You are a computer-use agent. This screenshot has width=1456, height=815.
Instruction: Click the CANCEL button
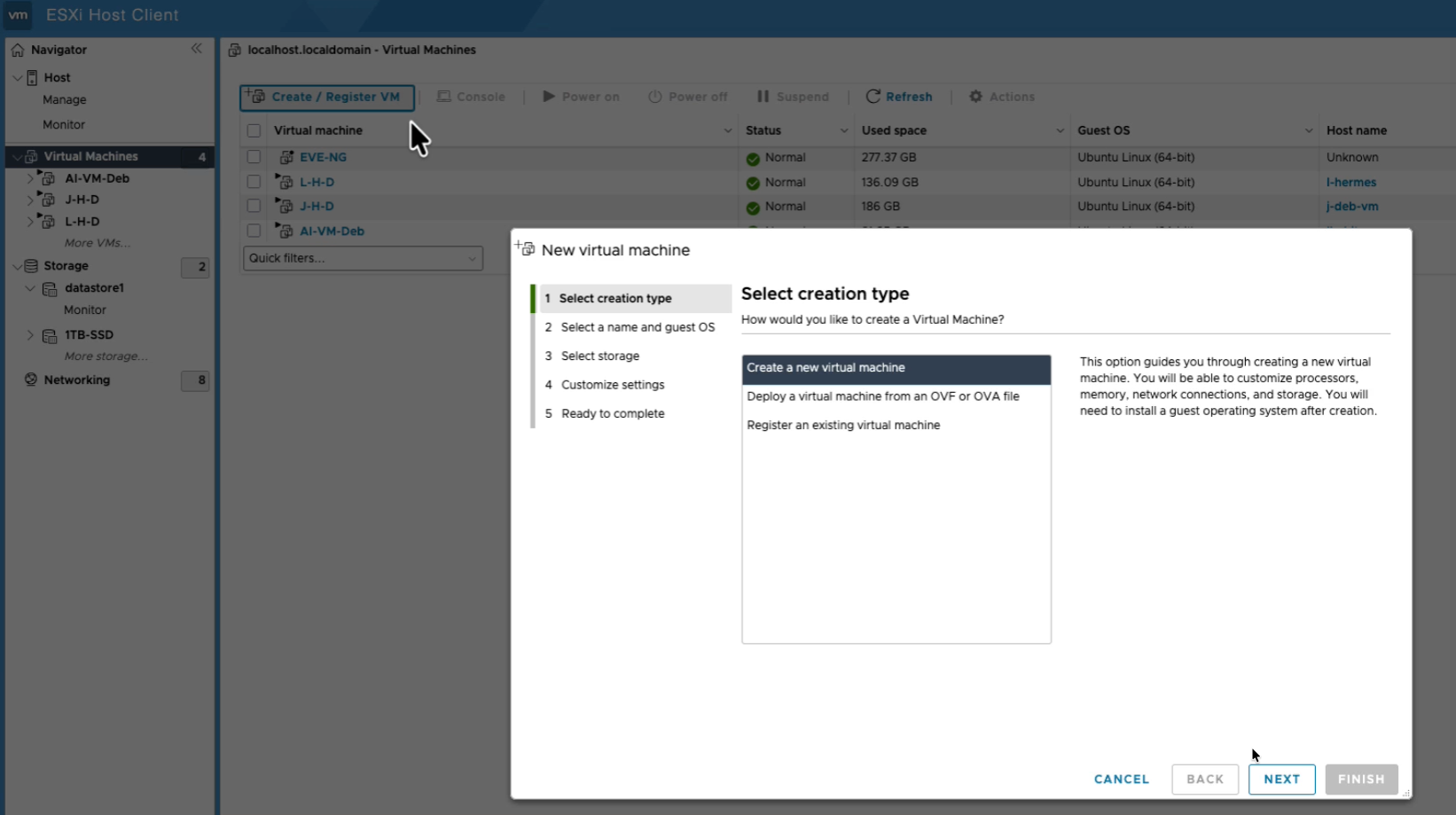click(x=1122, y=780)
